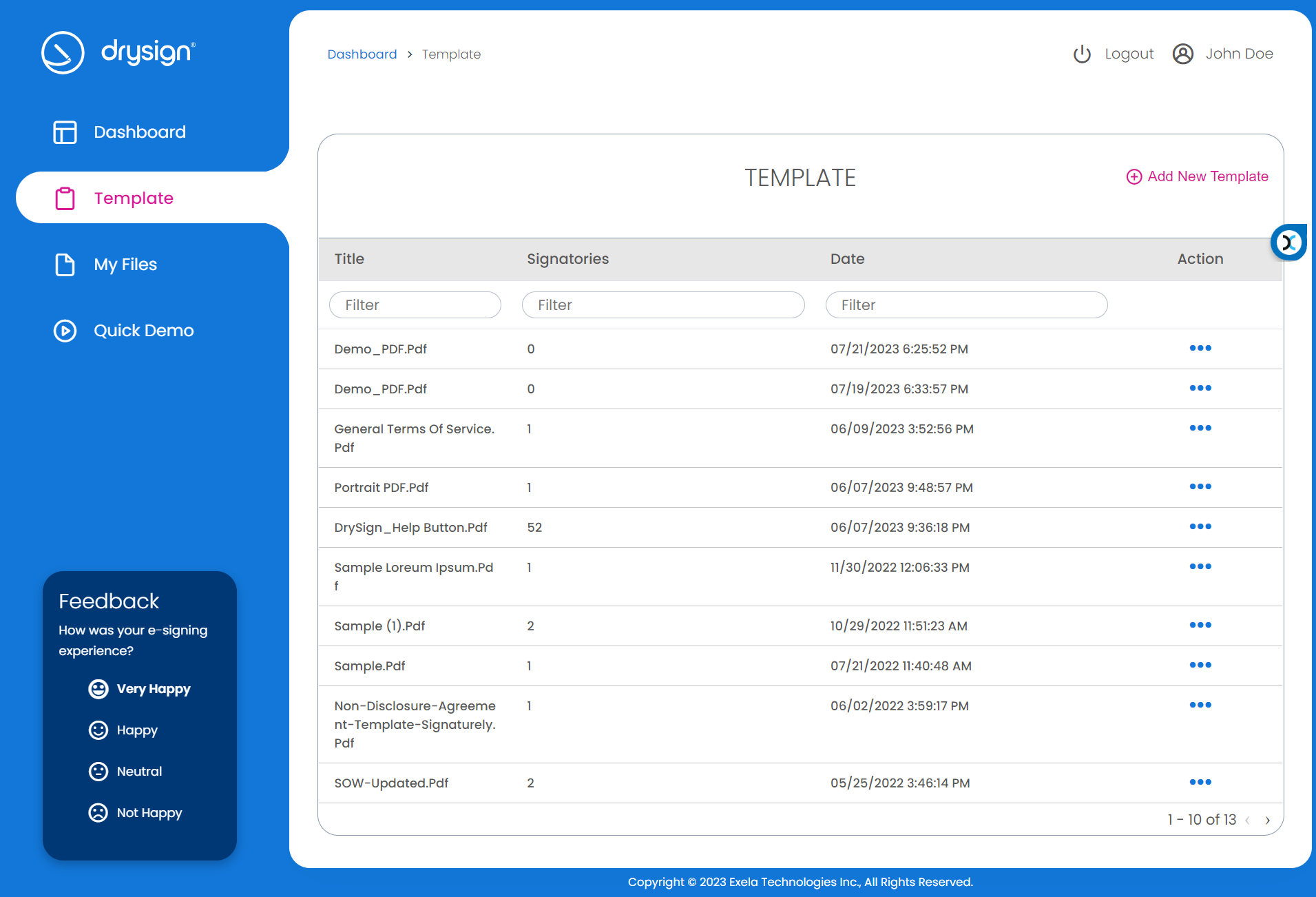Image resolution: width=1316 pixels, height=897 pixels.
Task: Click the Title column header
Action: (x=349, y=259)
